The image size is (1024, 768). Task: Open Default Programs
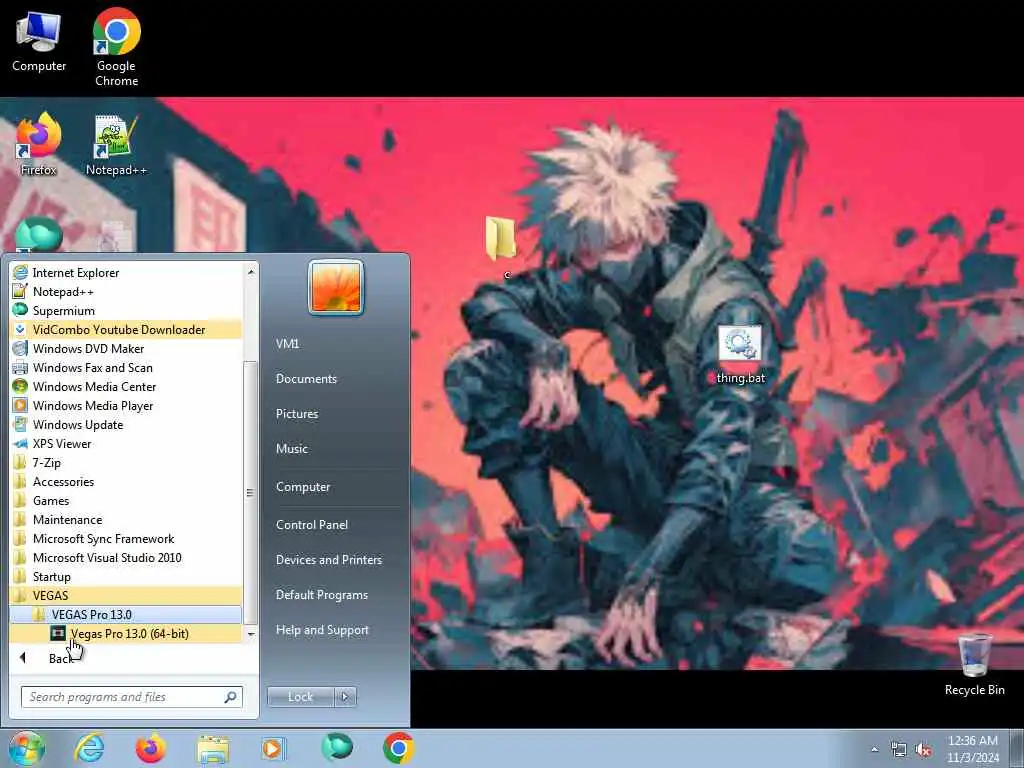[x=322, y=595]
